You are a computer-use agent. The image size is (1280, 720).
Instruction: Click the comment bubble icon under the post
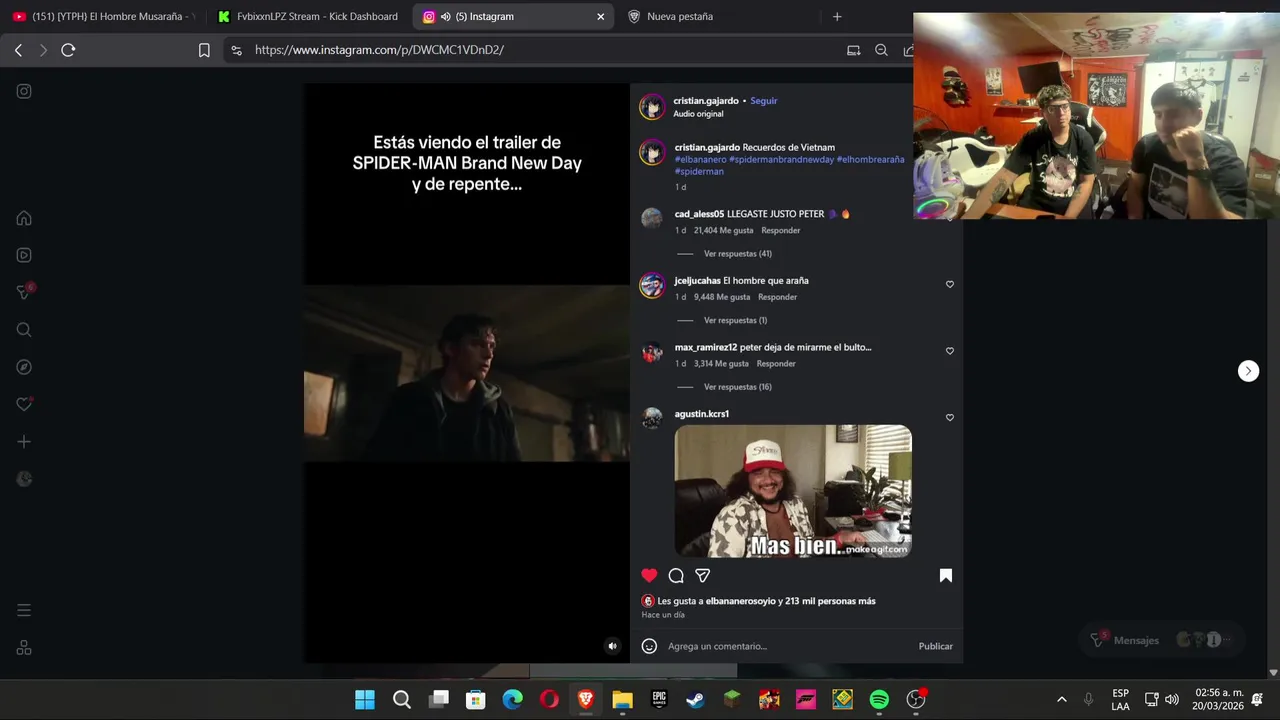pyautogui.click(x=676, y=575)
